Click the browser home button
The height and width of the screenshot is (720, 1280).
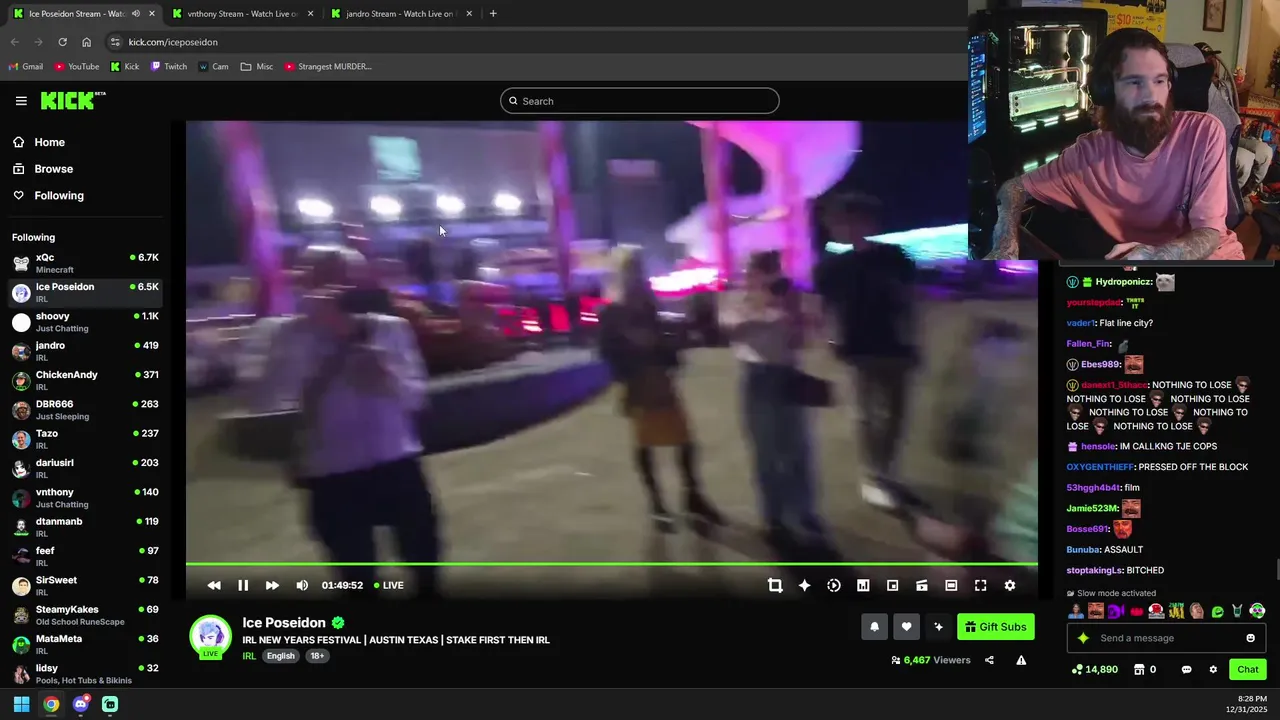[86, 42]
